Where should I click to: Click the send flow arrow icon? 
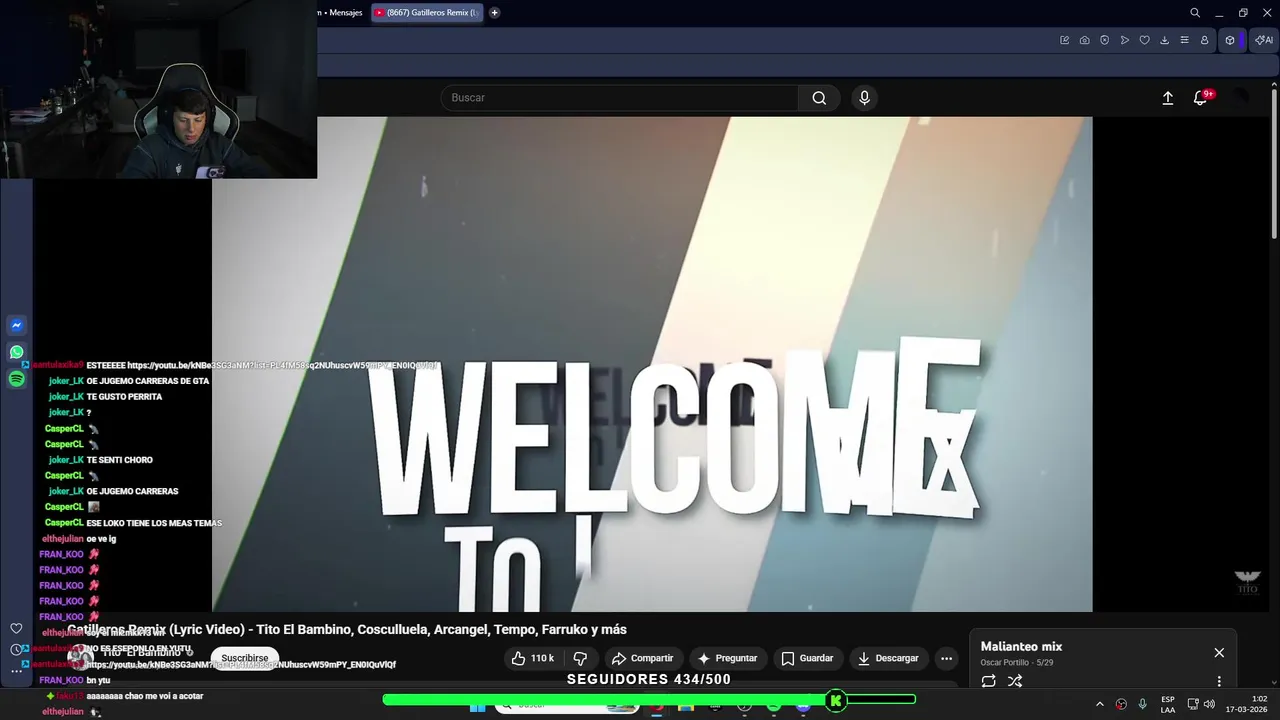1124,40
